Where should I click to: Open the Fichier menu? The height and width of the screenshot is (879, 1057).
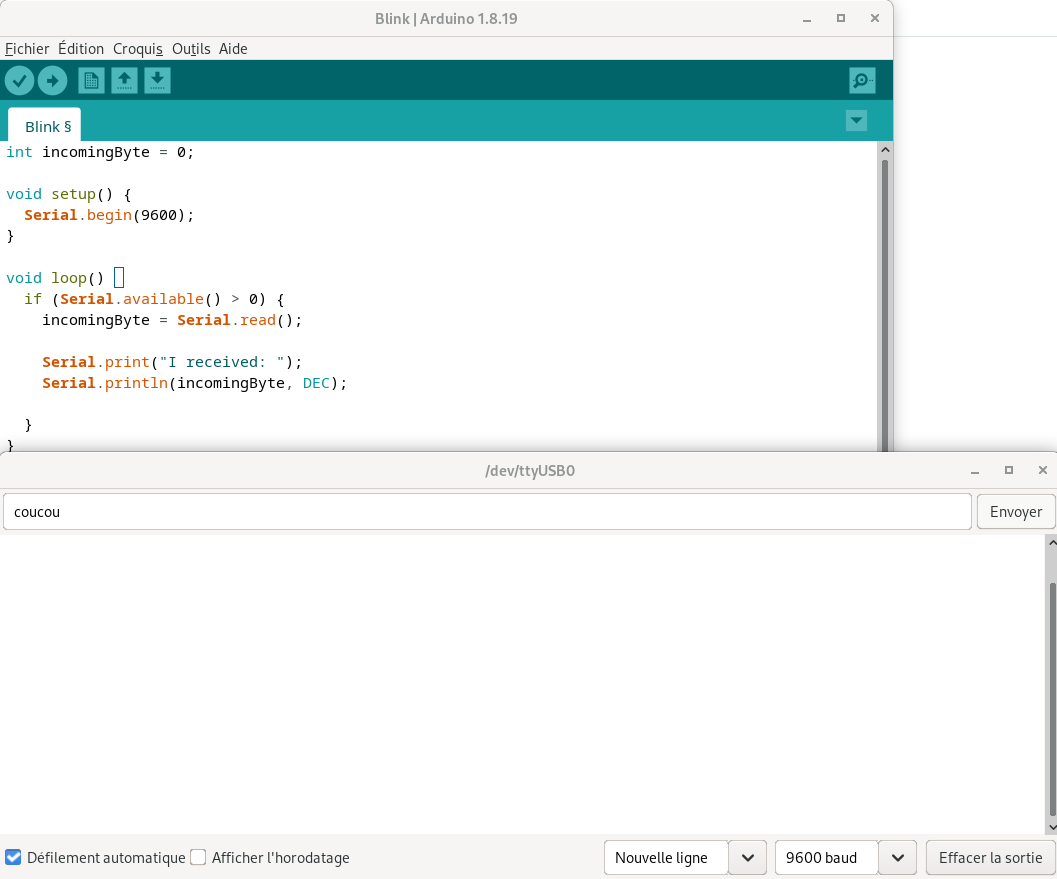click(27, 48)
